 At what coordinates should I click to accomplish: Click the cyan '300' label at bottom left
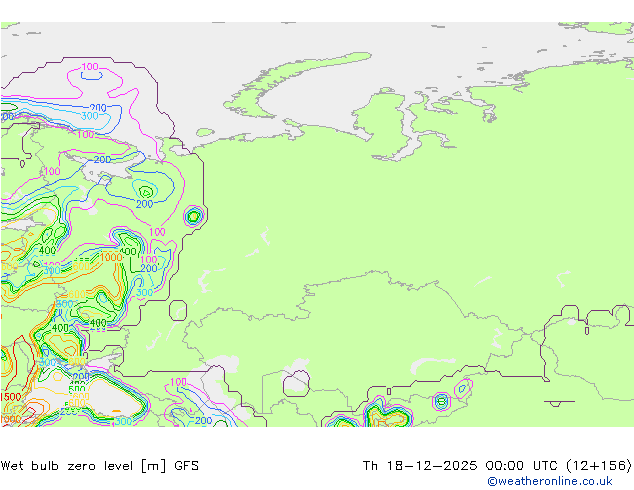(x=123, y=421)
